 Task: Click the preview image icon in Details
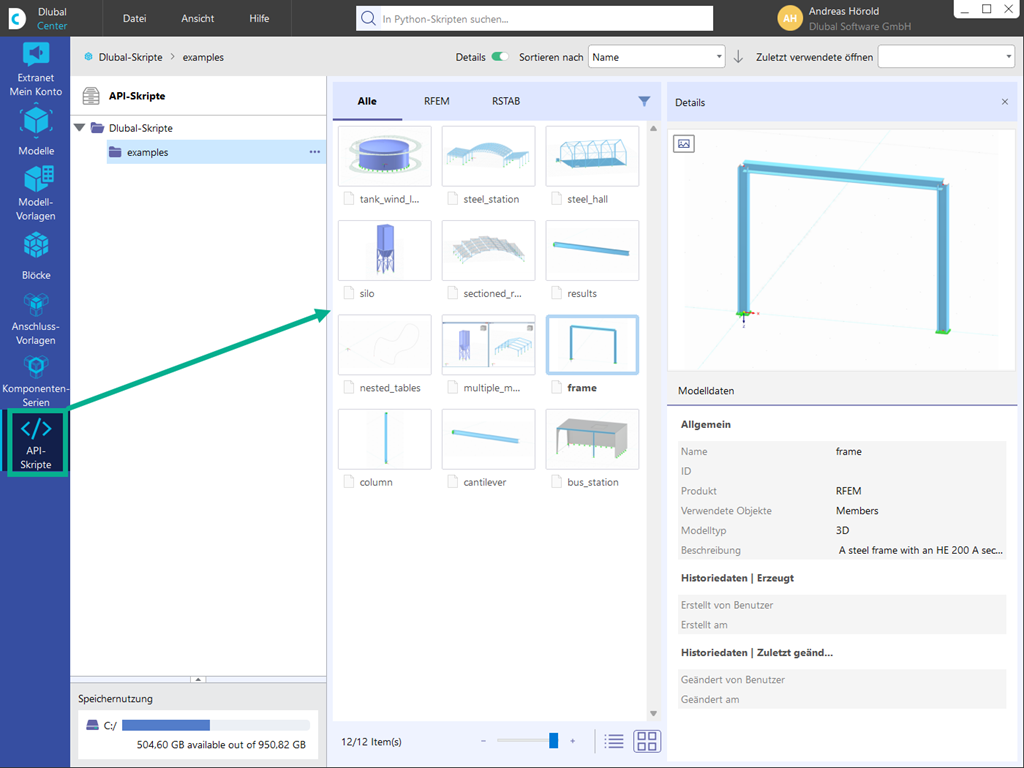pos(684,144)
